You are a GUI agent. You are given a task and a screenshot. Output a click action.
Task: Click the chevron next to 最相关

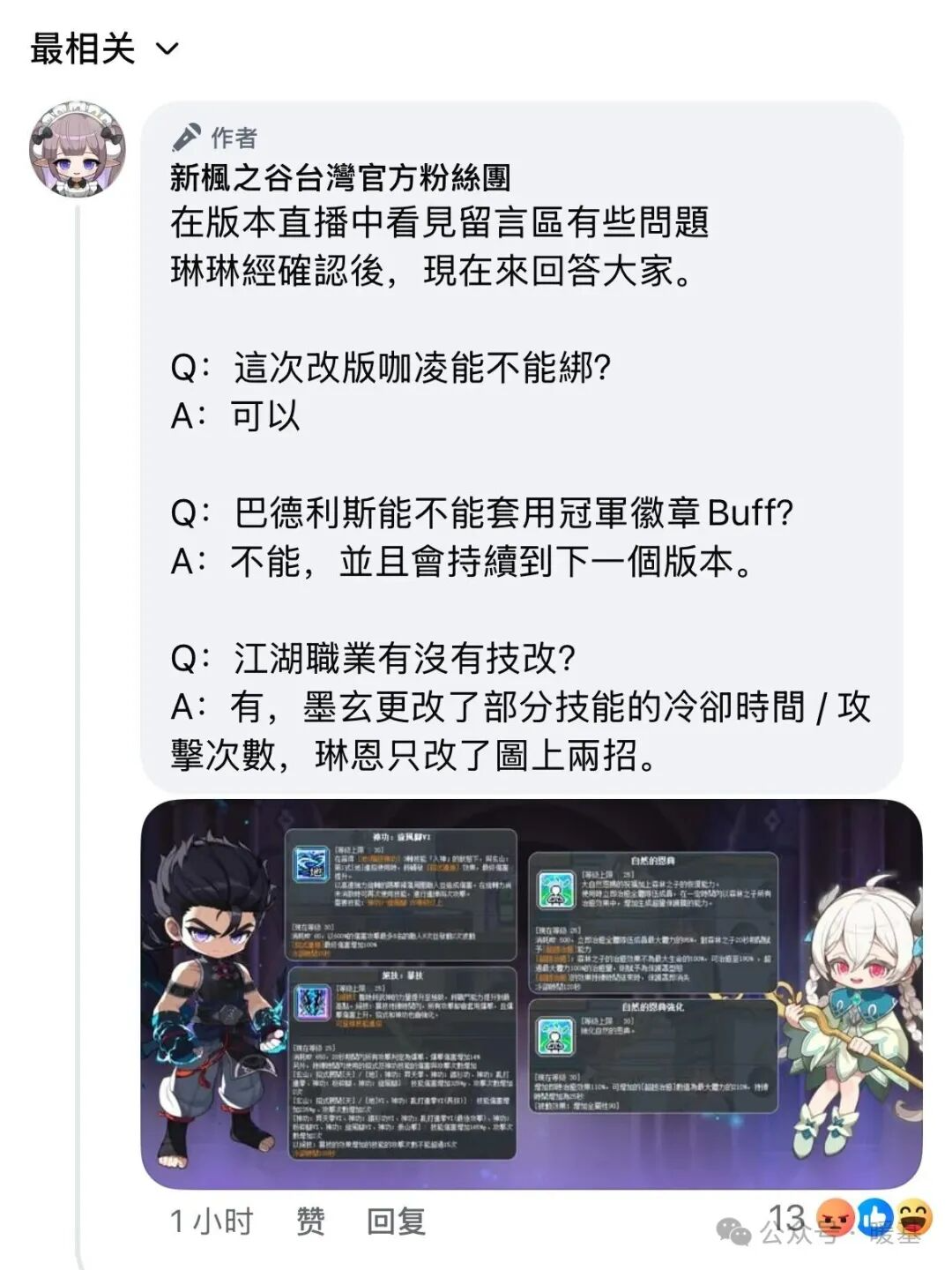click(167, 49)
